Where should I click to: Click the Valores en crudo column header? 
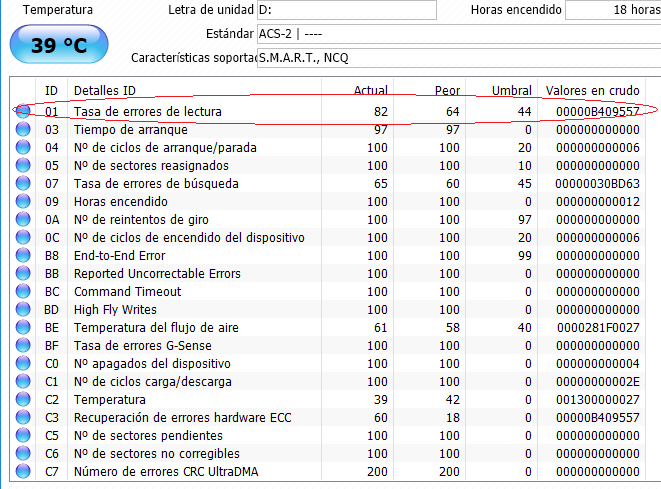(x=591, y=91)
